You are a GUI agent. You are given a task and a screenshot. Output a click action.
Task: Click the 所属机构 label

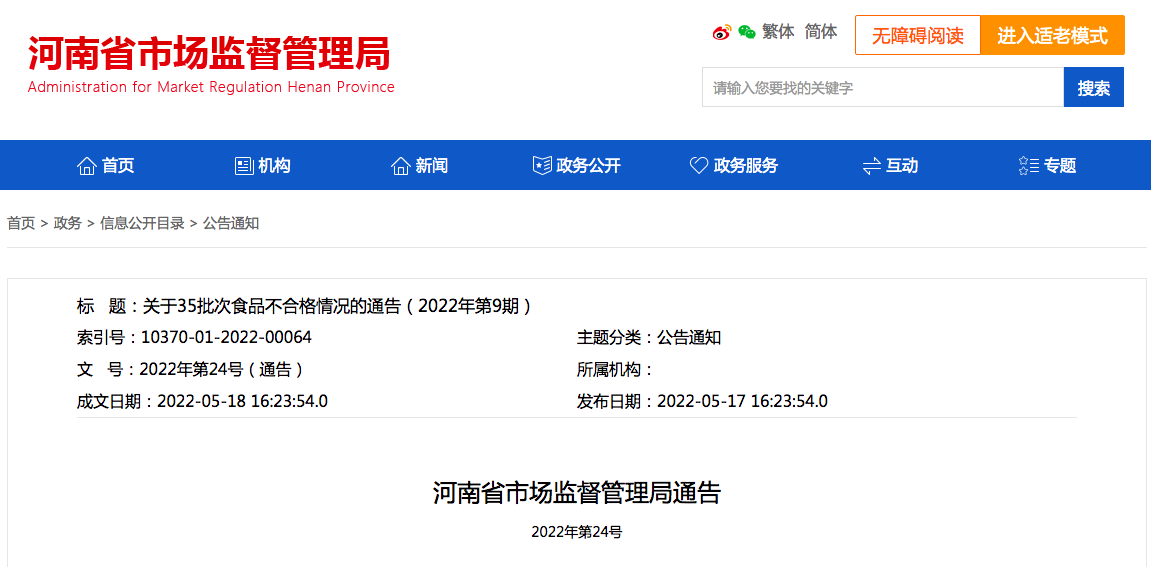615,369
